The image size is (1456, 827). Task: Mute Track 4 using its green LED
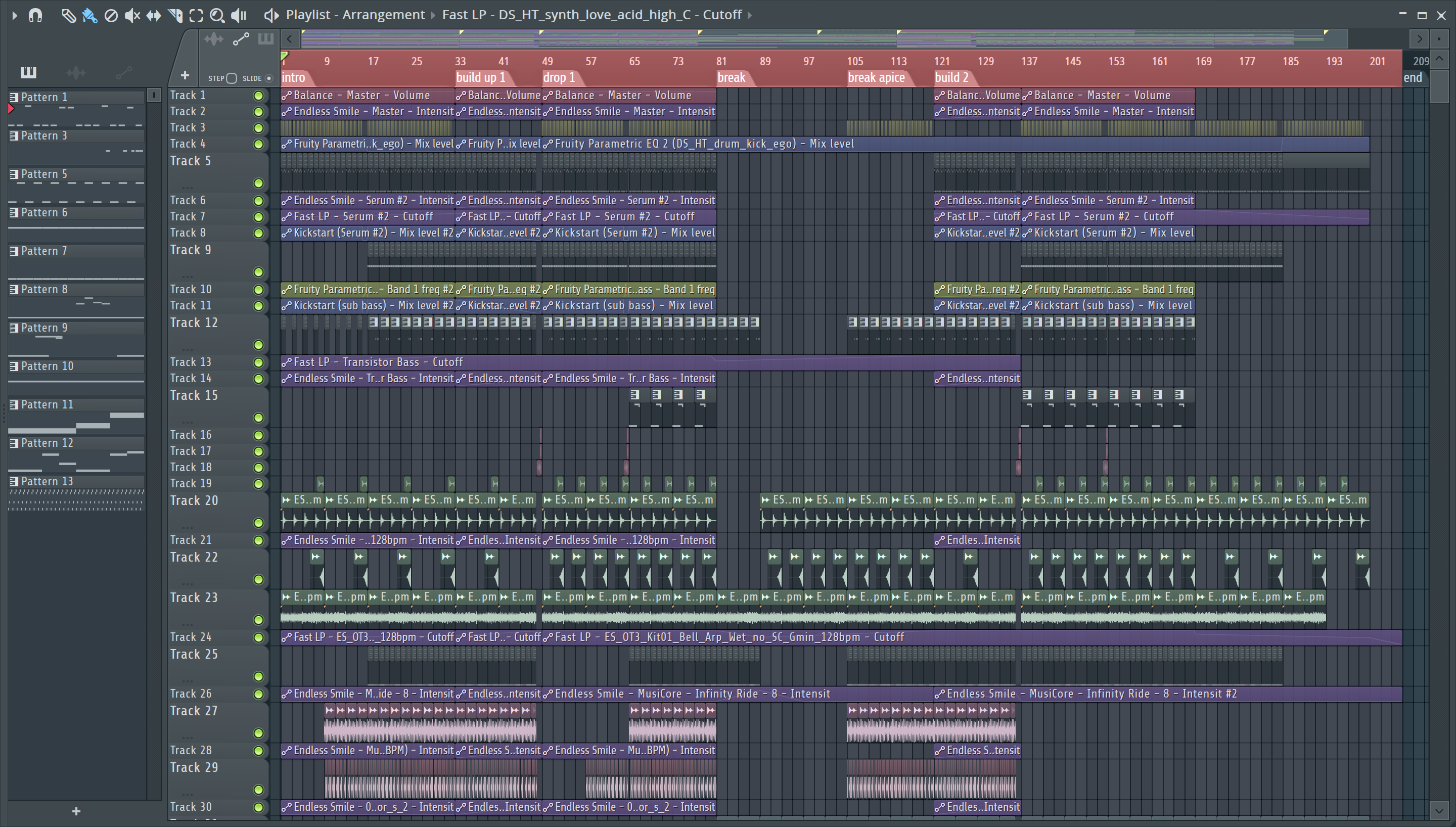[258, 144]
